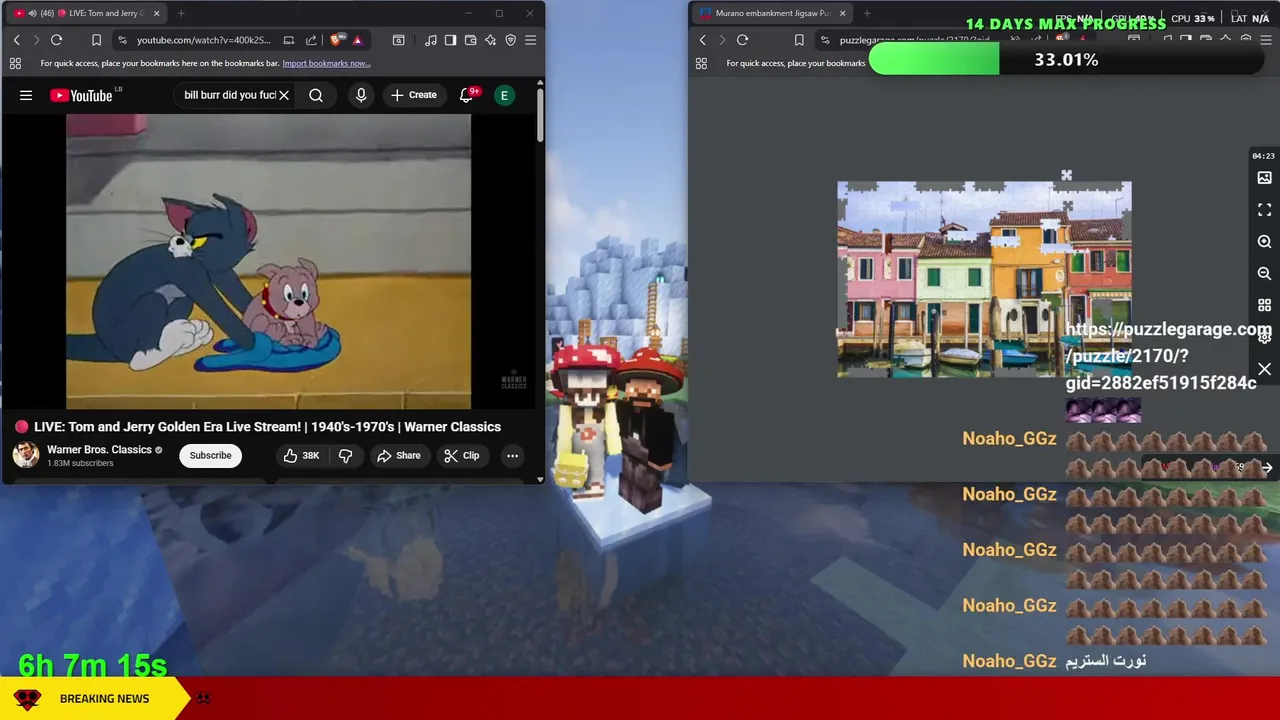Subscribe to Warner Bros. Classics

point(210,455)
